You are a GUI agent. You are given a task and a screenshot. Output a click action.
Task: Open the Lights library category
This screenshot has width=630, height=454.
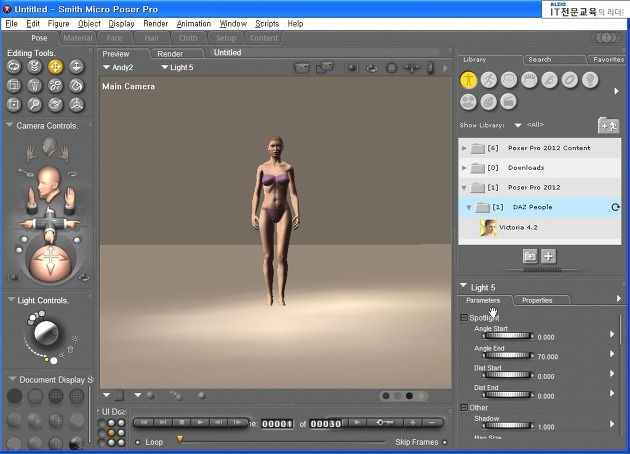point(590,80)
